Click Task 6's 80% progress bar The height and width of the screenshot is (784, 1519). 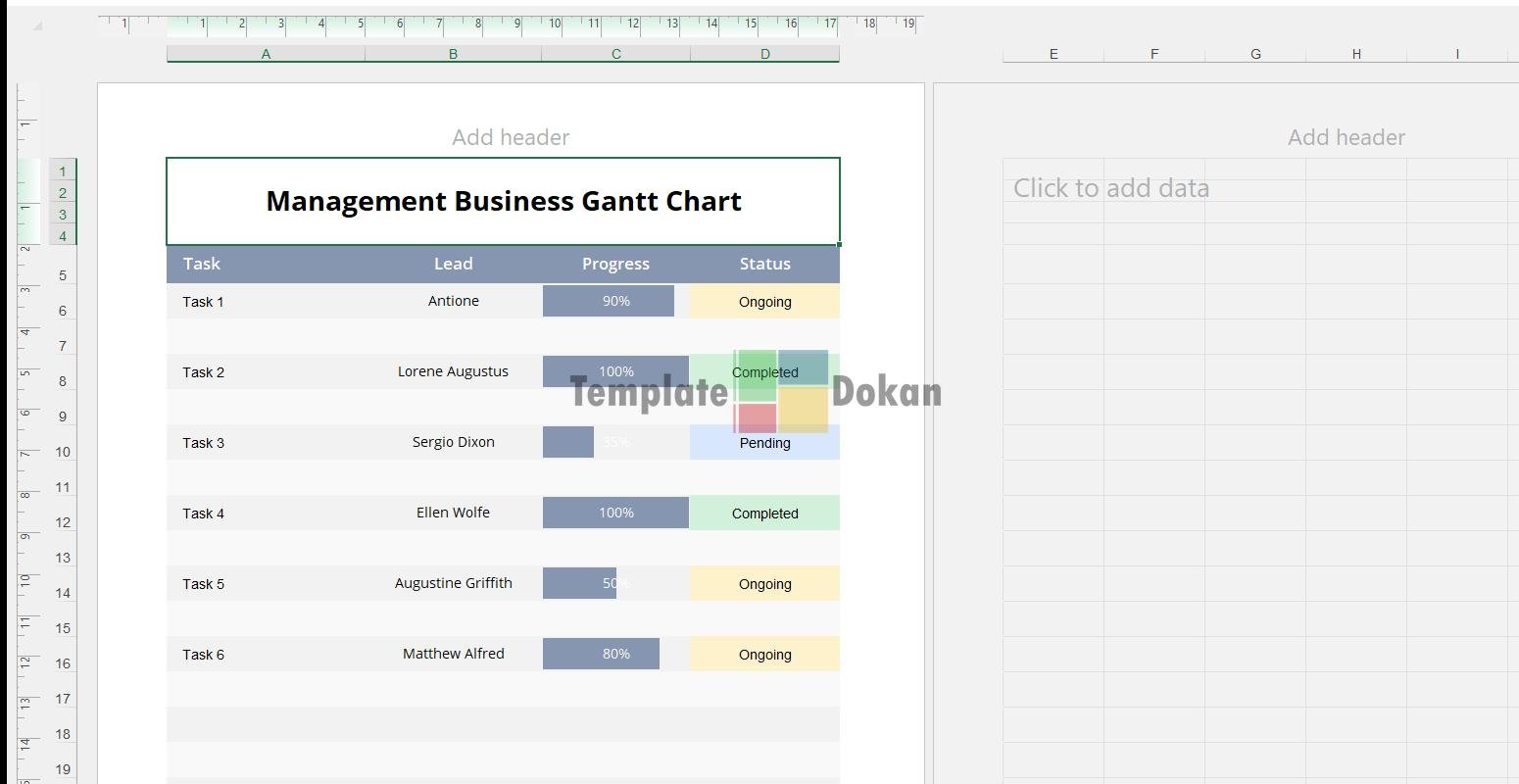(x=601, y=654)
